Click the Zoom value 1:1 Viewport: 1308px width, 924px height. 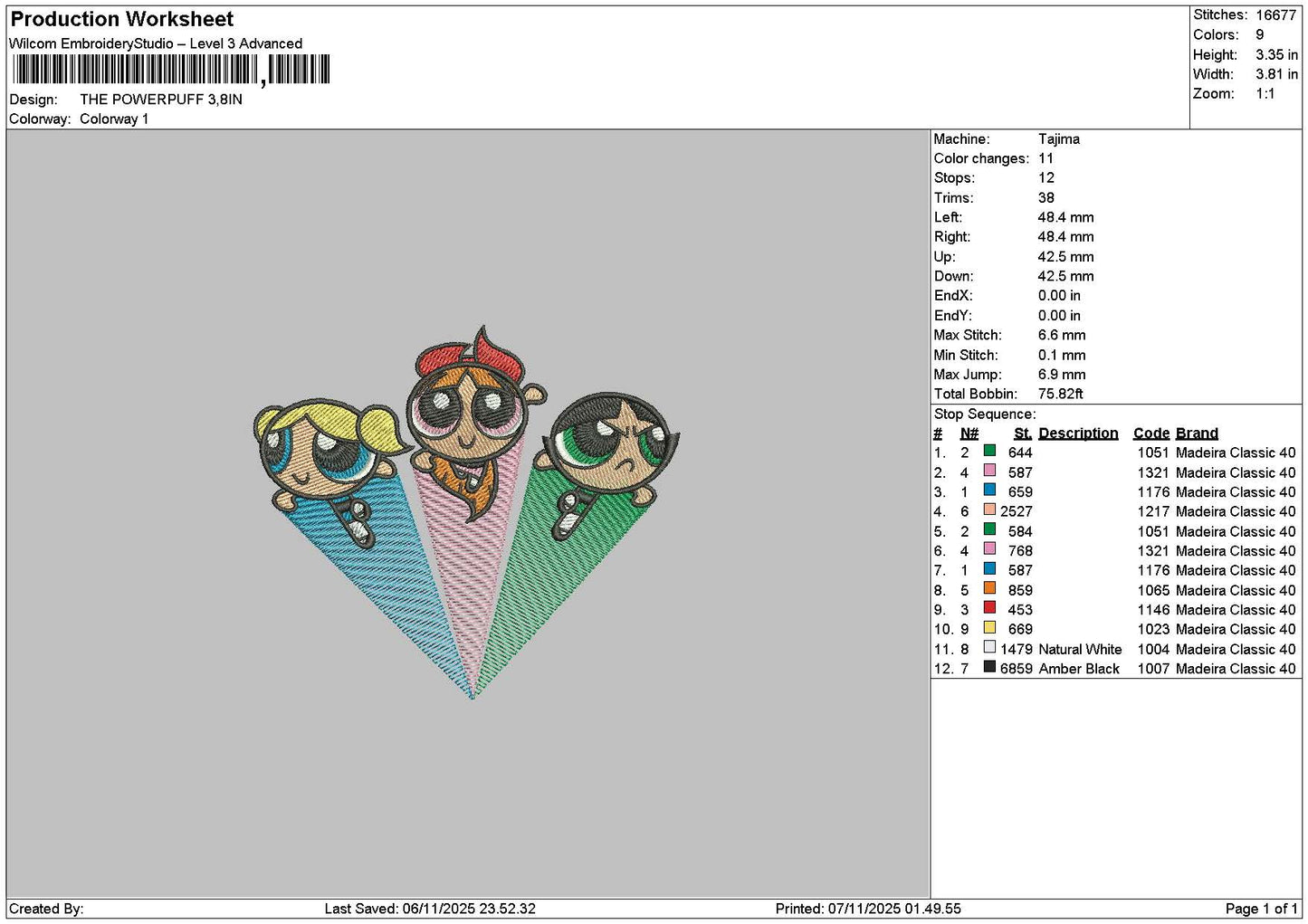[1265, 94]
